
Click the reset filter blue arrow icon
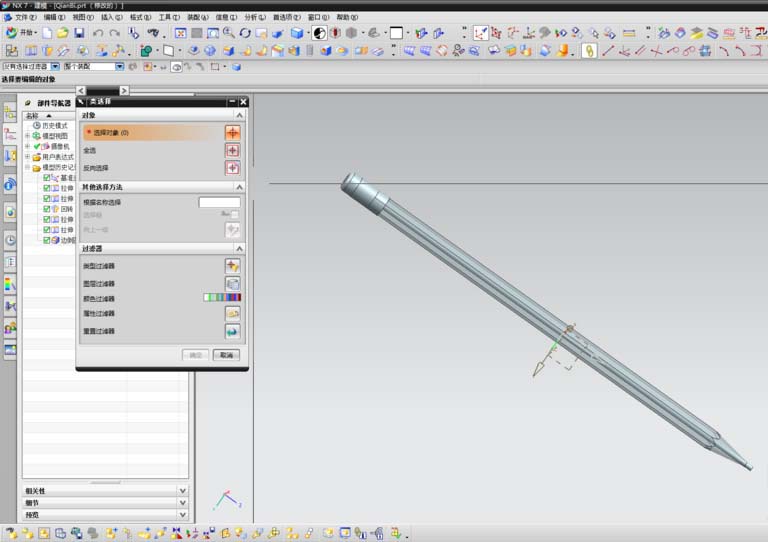click(x=232, y=331)
